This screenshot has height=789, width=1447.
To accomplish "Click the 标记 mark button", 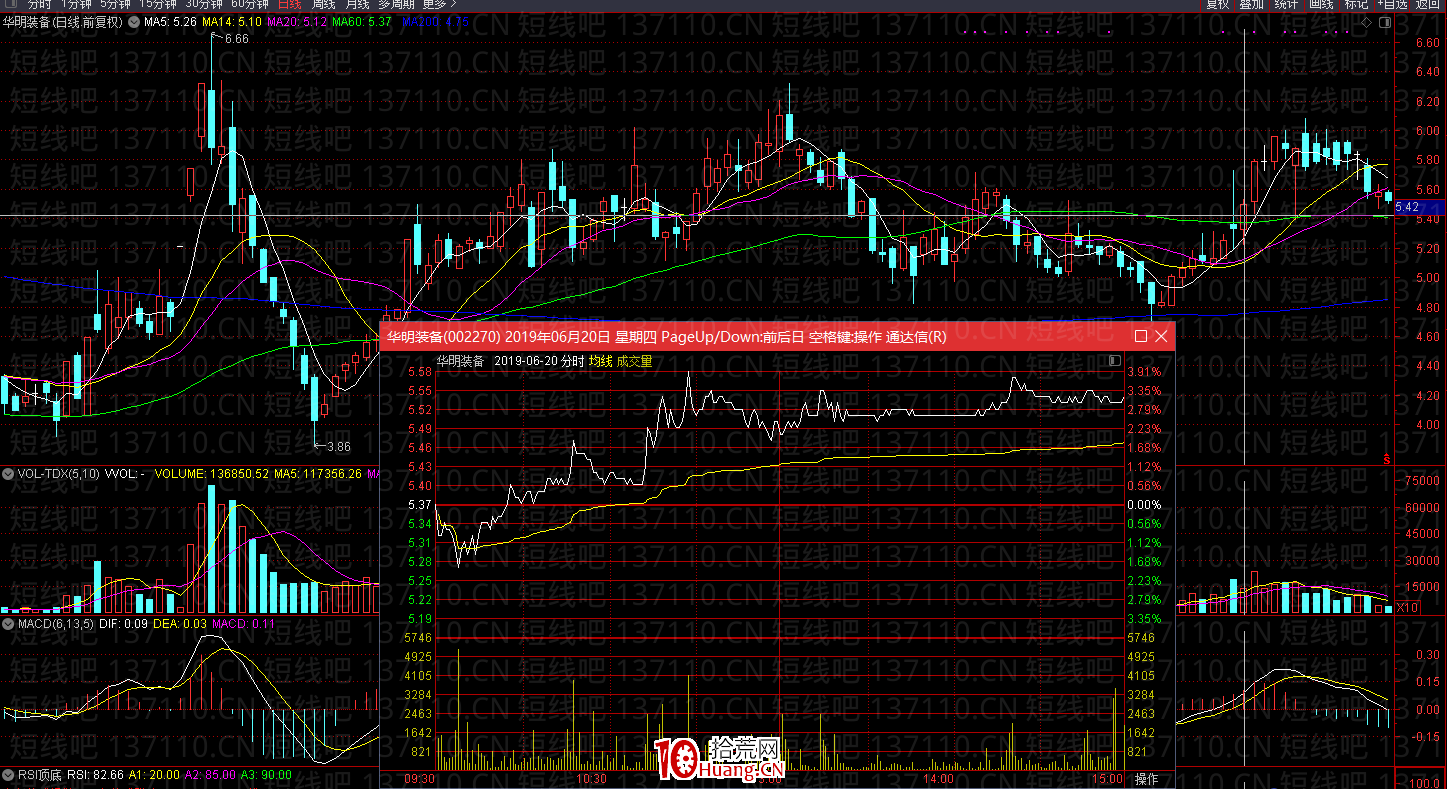I will 1356,5.
